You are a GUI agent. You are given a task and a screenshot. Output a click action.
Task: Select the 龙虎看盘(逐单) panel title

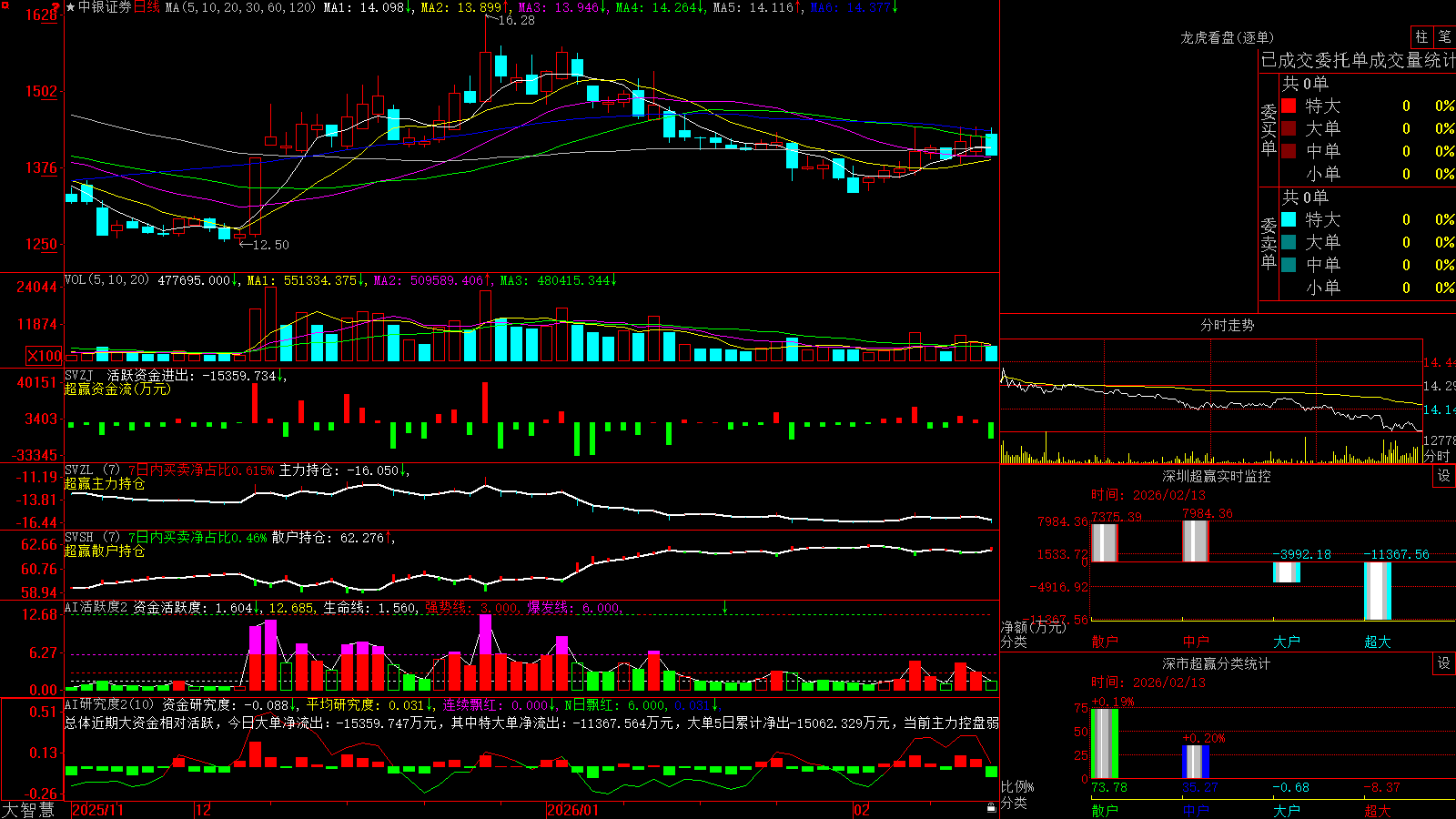[x=1228, y=37]
